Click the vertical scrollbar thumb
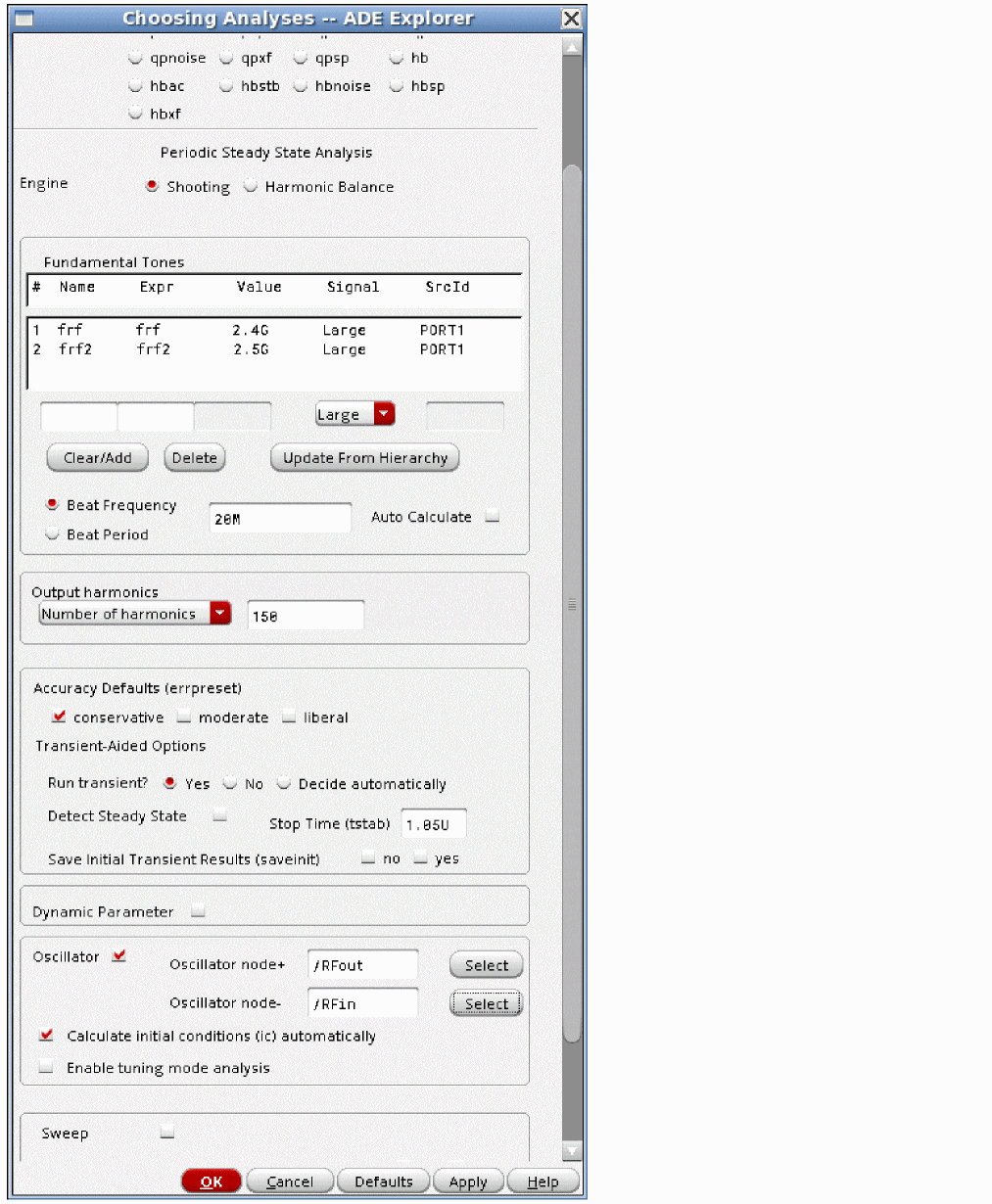 (x=573, y=604)
